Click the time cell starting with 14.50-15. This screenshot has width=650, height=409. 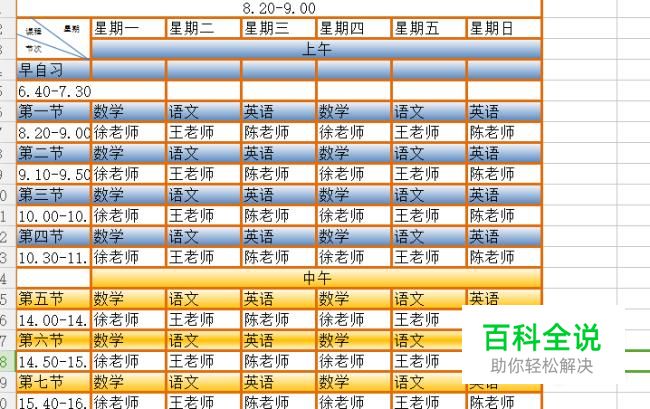[53, 361]
